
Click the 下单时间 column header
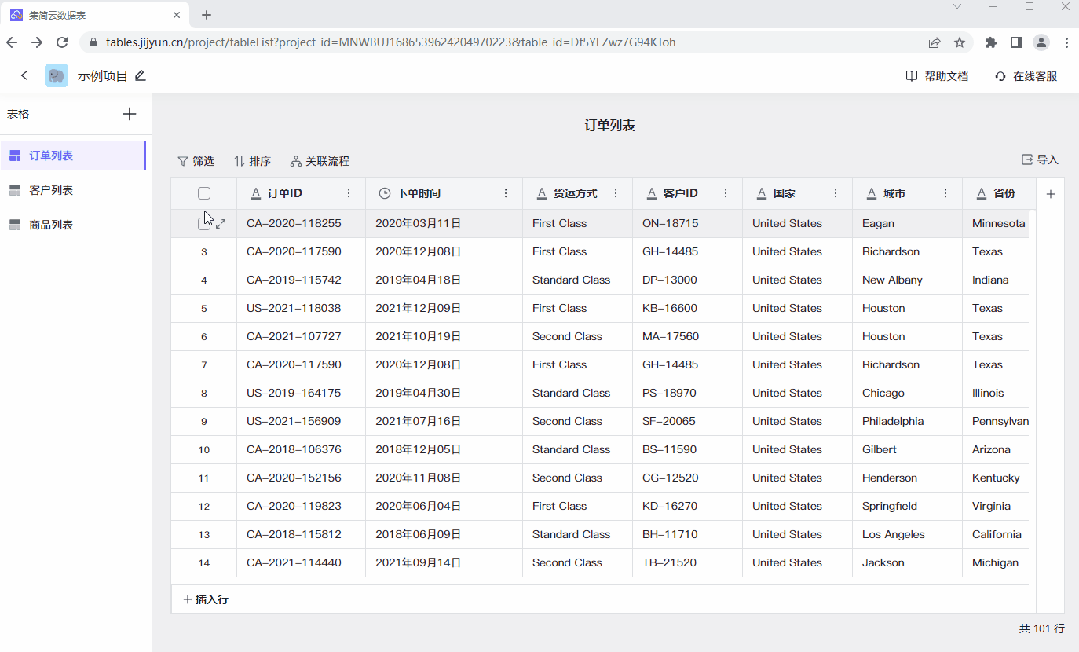pyautogui.click(x=444, y=193)
